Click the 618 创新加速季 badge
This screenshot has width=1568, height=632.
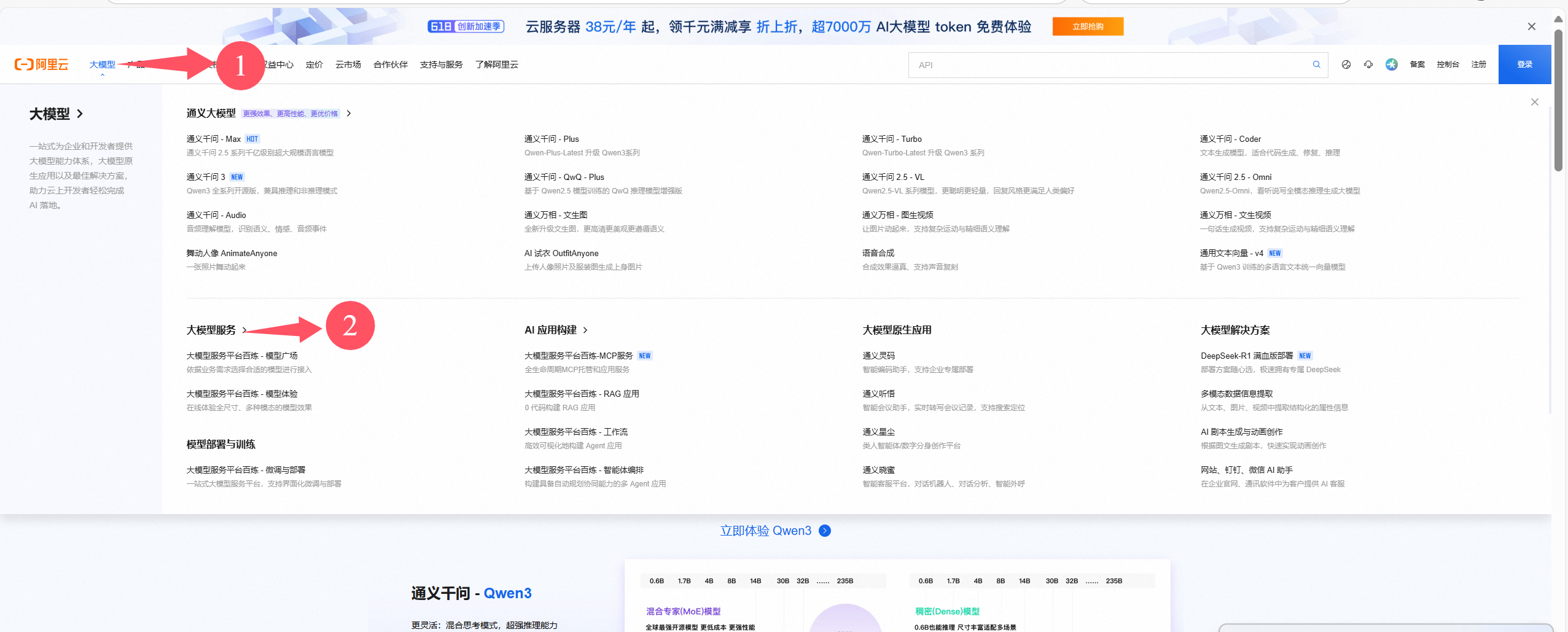(x=466, y=26)
